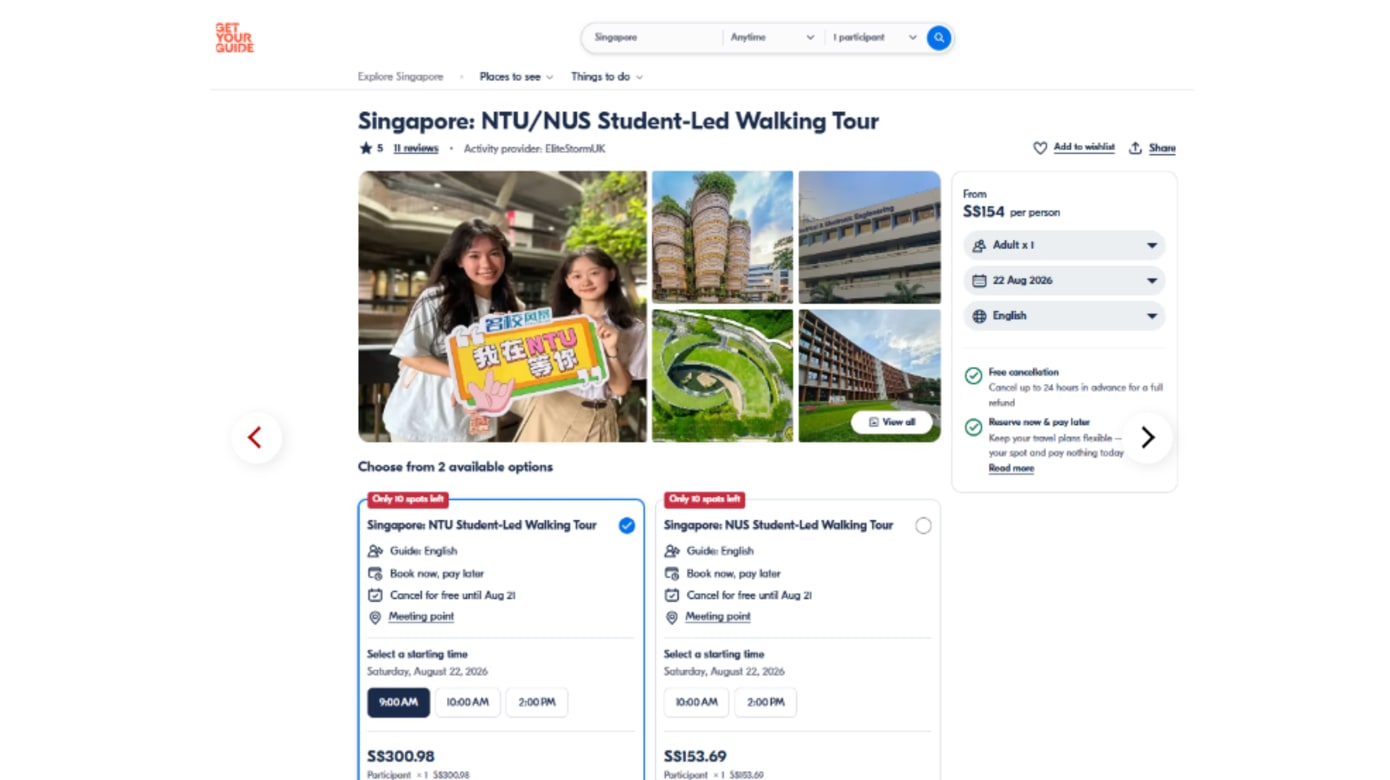
Task: Click the calendar icon beside 22 Aug 2026
Action: point(979,281)
